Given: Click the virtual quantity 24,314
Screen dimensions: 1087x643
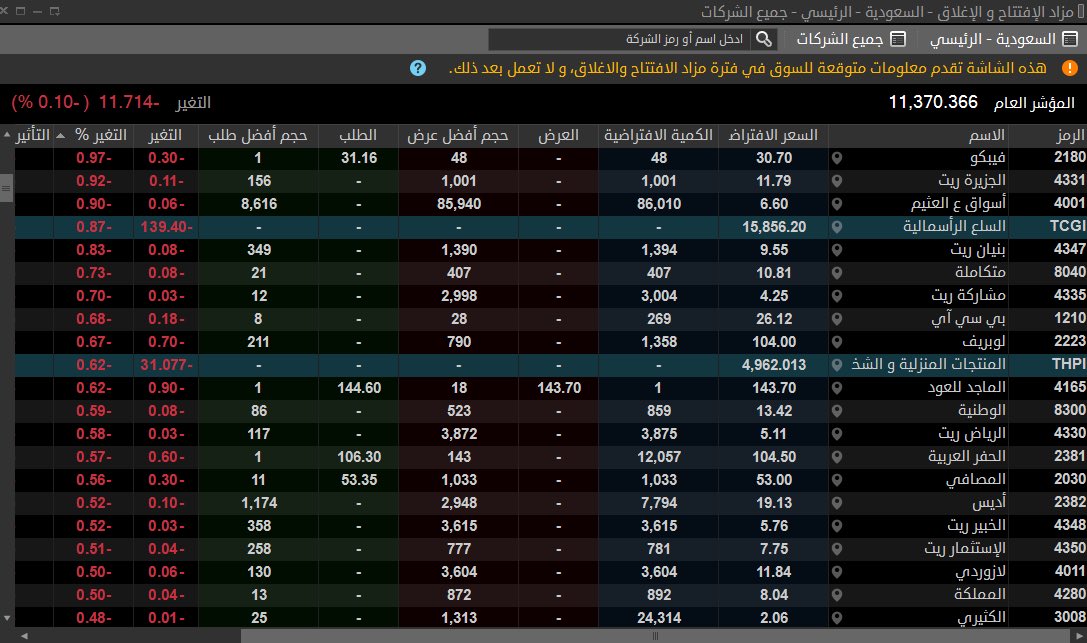Looking at the screenshot, I should (659, 618).
